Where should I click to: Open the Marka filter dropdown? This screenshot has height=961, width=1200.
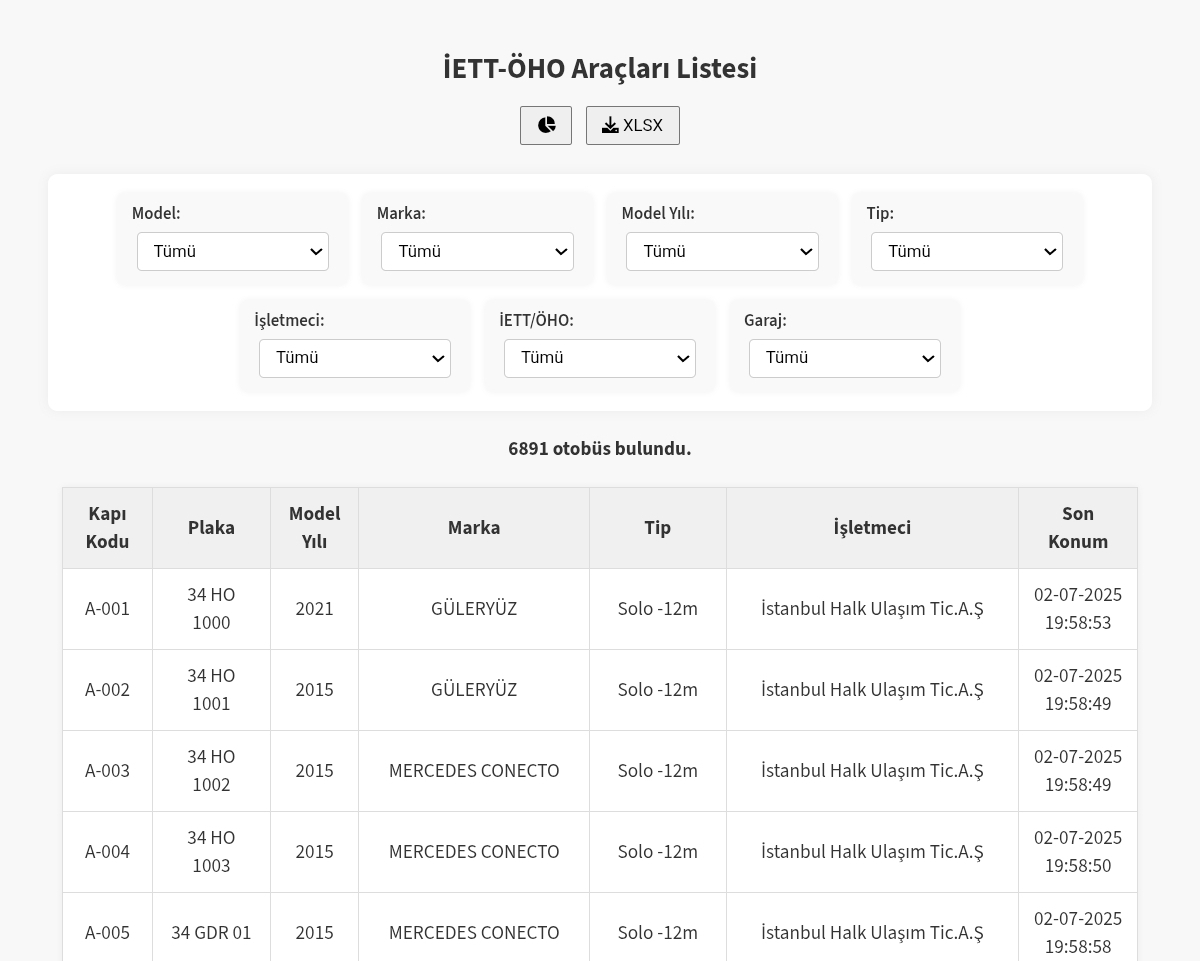tap(477, 251)
